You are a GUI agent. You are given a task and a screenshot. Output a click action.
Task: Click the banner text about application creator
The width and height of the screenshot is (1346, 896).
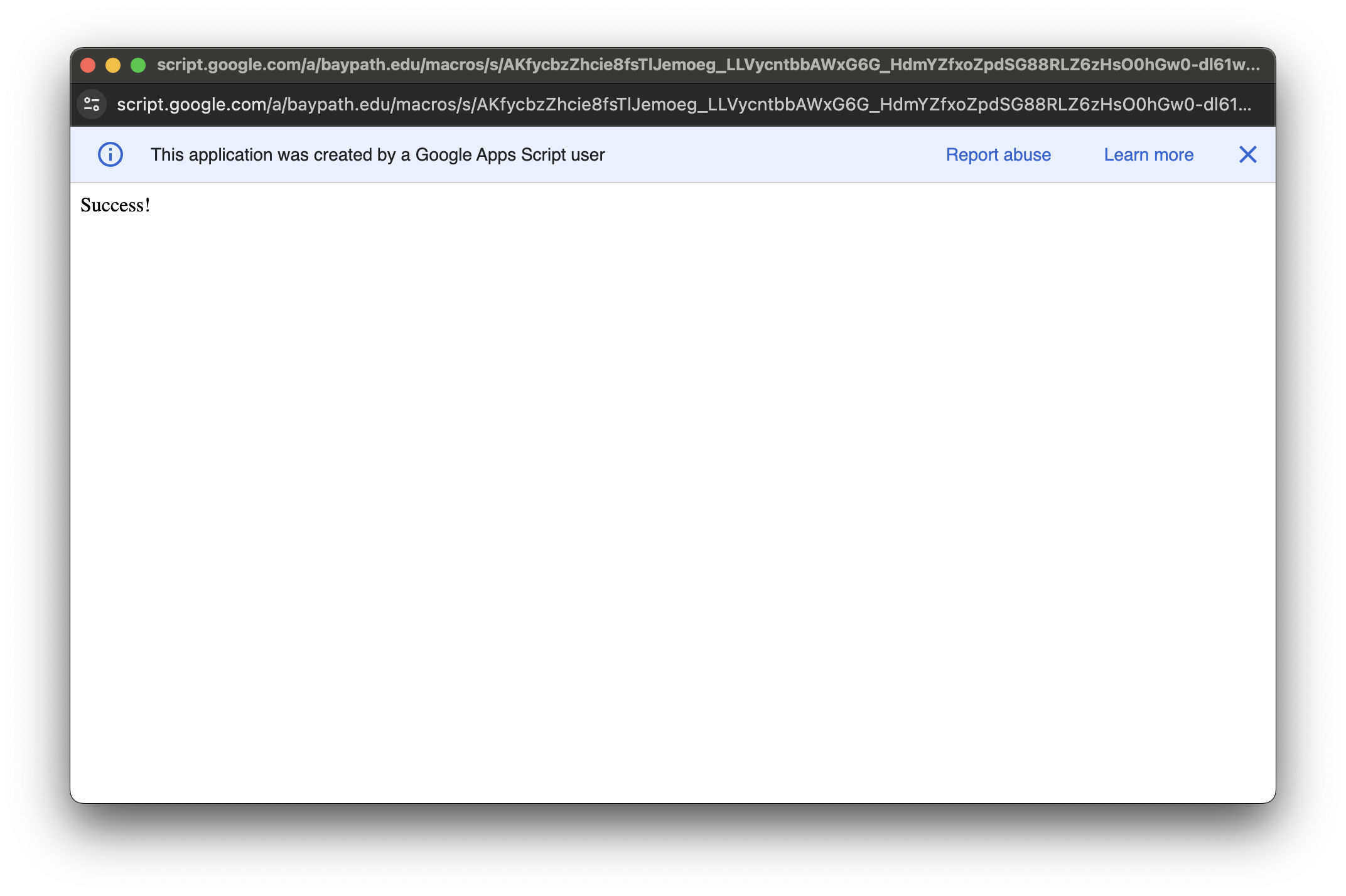(377, 154)
